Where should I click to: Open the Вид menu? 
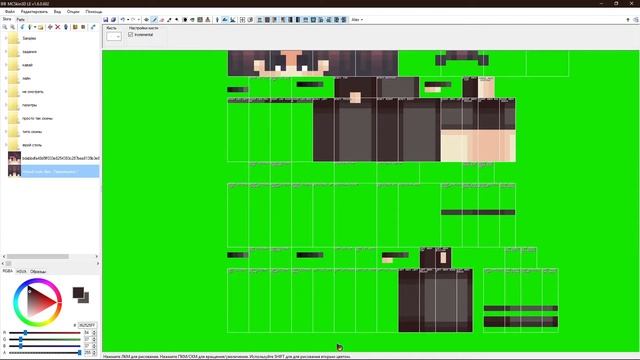tap(58, 11)
